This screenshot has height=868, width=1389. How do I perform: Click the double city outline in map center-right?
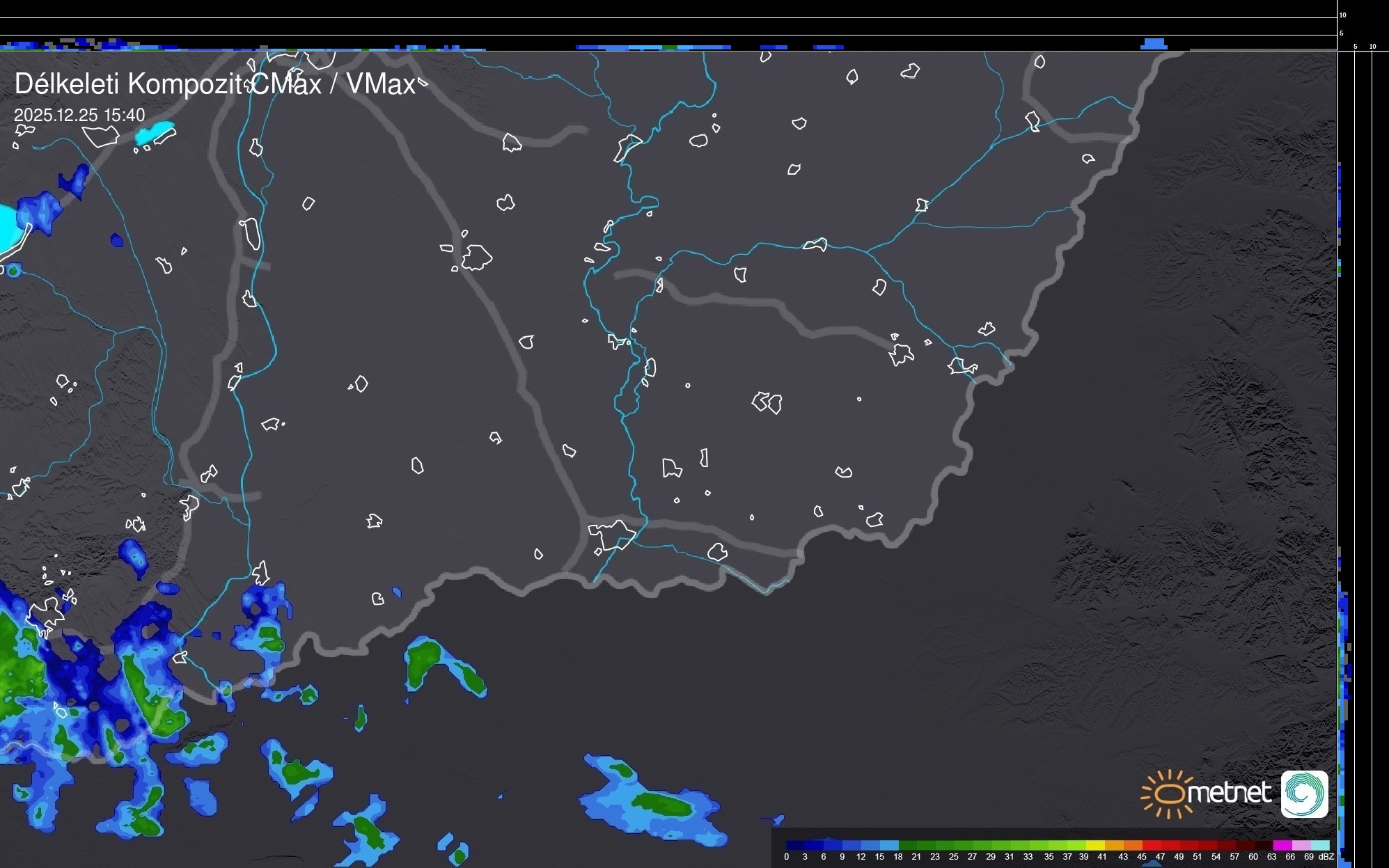(767, 402)
